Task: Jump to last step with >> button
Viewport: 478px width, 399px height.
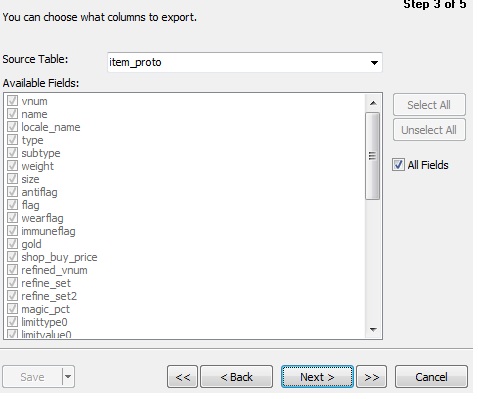Action: pos(371,377)
